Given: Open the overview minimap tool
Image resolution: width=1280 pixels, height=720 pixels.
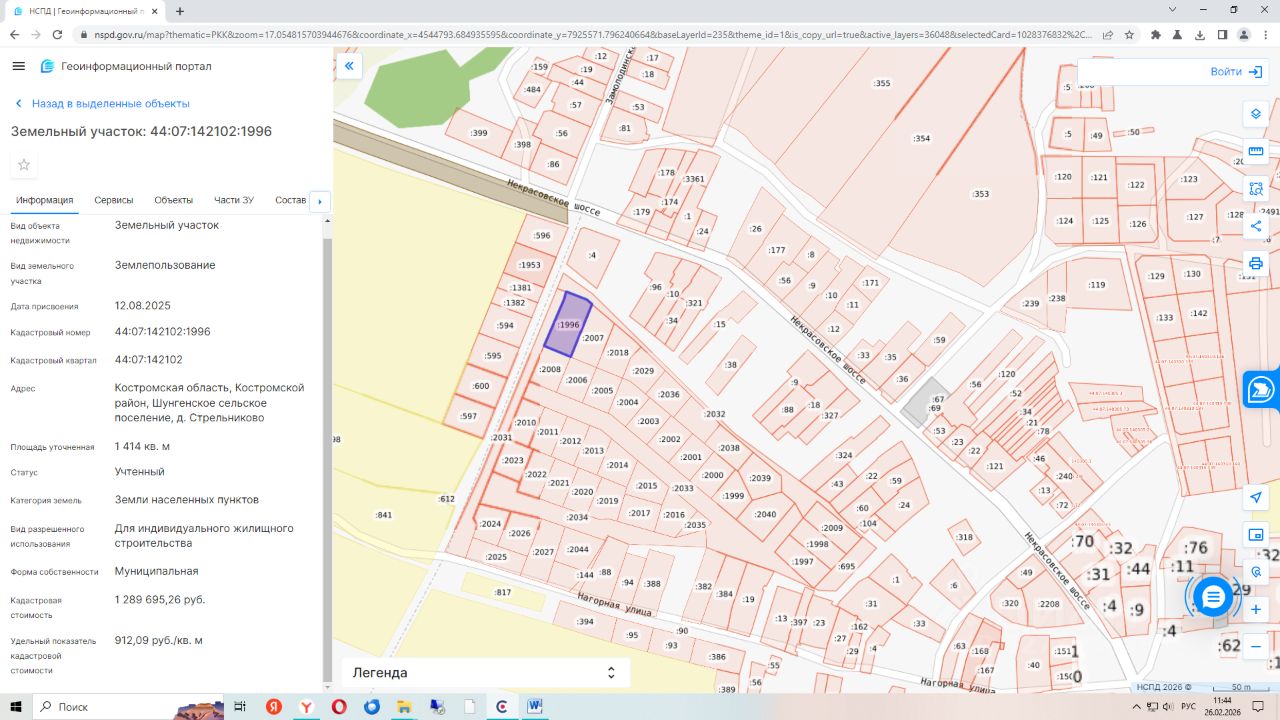Looking at the screenshot, I should pyautogui.click(x=1256, y=534).
